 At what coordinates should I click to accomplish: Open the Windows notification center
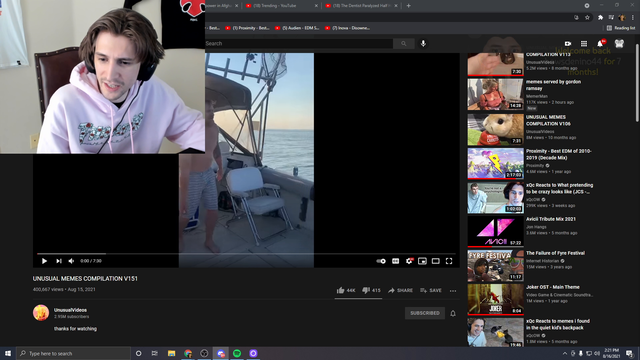(x=630, y=353)
